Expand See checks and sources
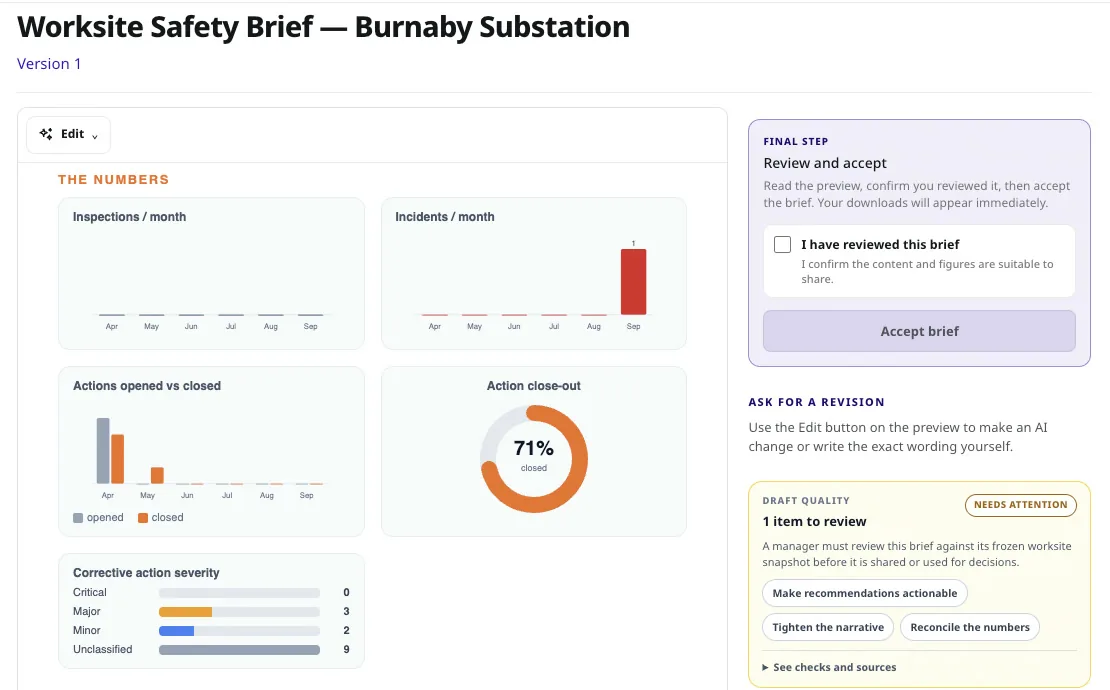The image size is (1110, 690). pyautogui.click(x=829, y=667)
